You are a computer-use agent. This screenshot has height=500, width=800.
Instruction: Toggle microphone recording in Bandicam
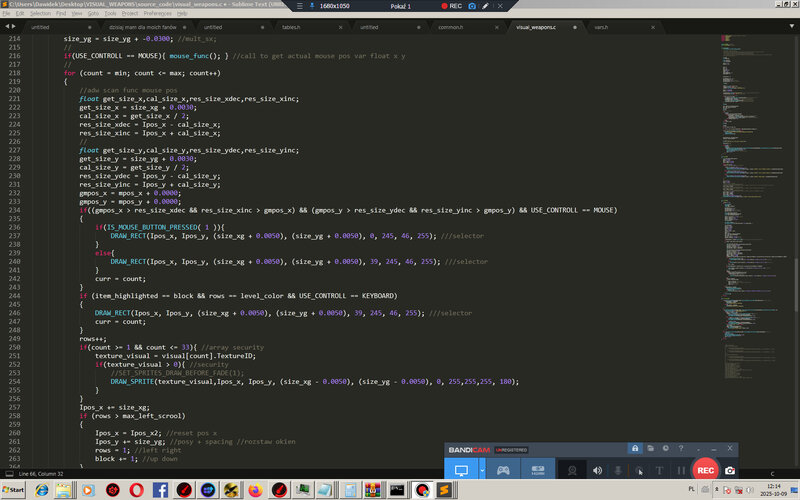(618, 470)
